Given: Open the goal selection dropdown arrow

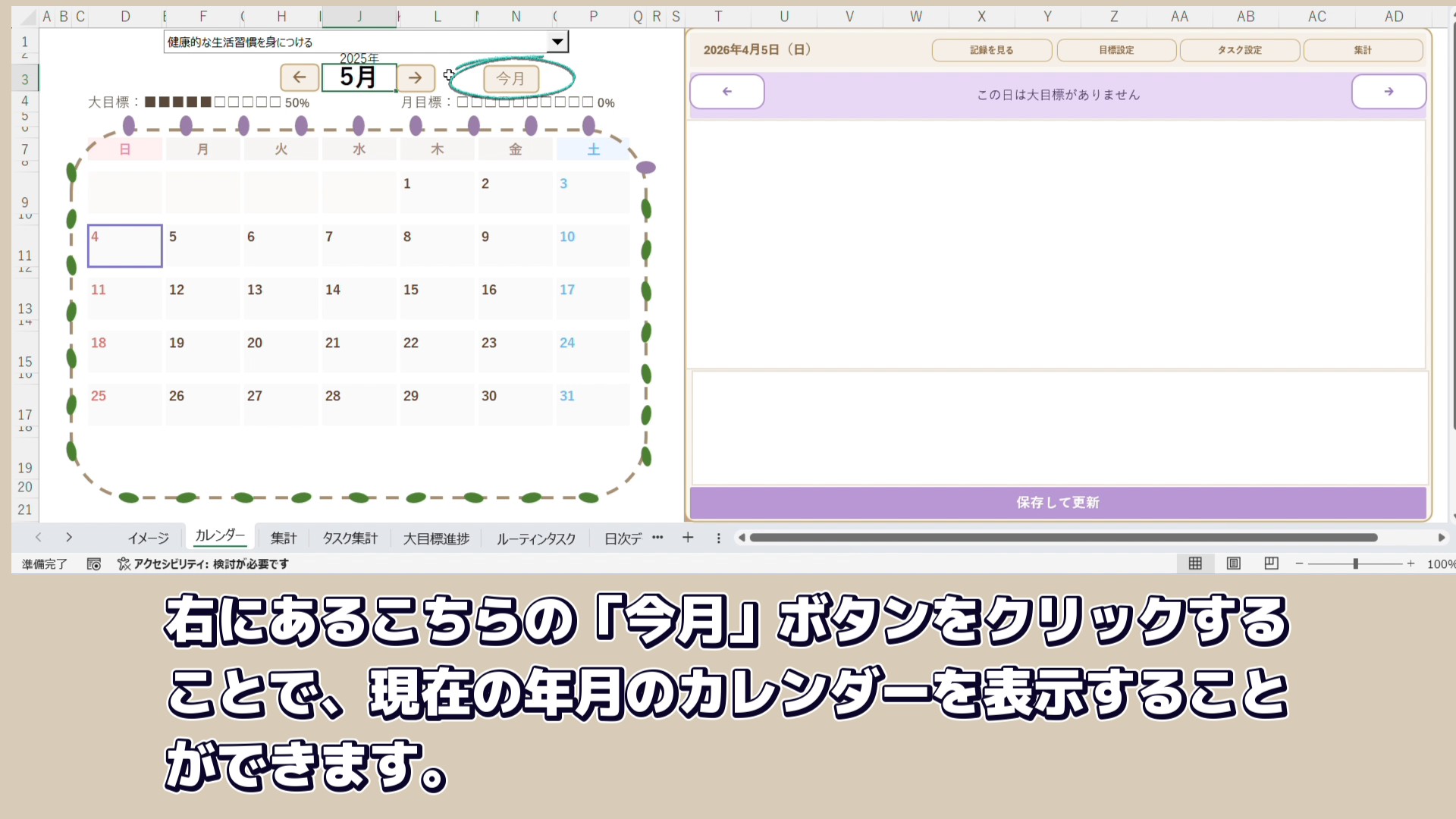Looking at the screenshot, I should [557, 42].
